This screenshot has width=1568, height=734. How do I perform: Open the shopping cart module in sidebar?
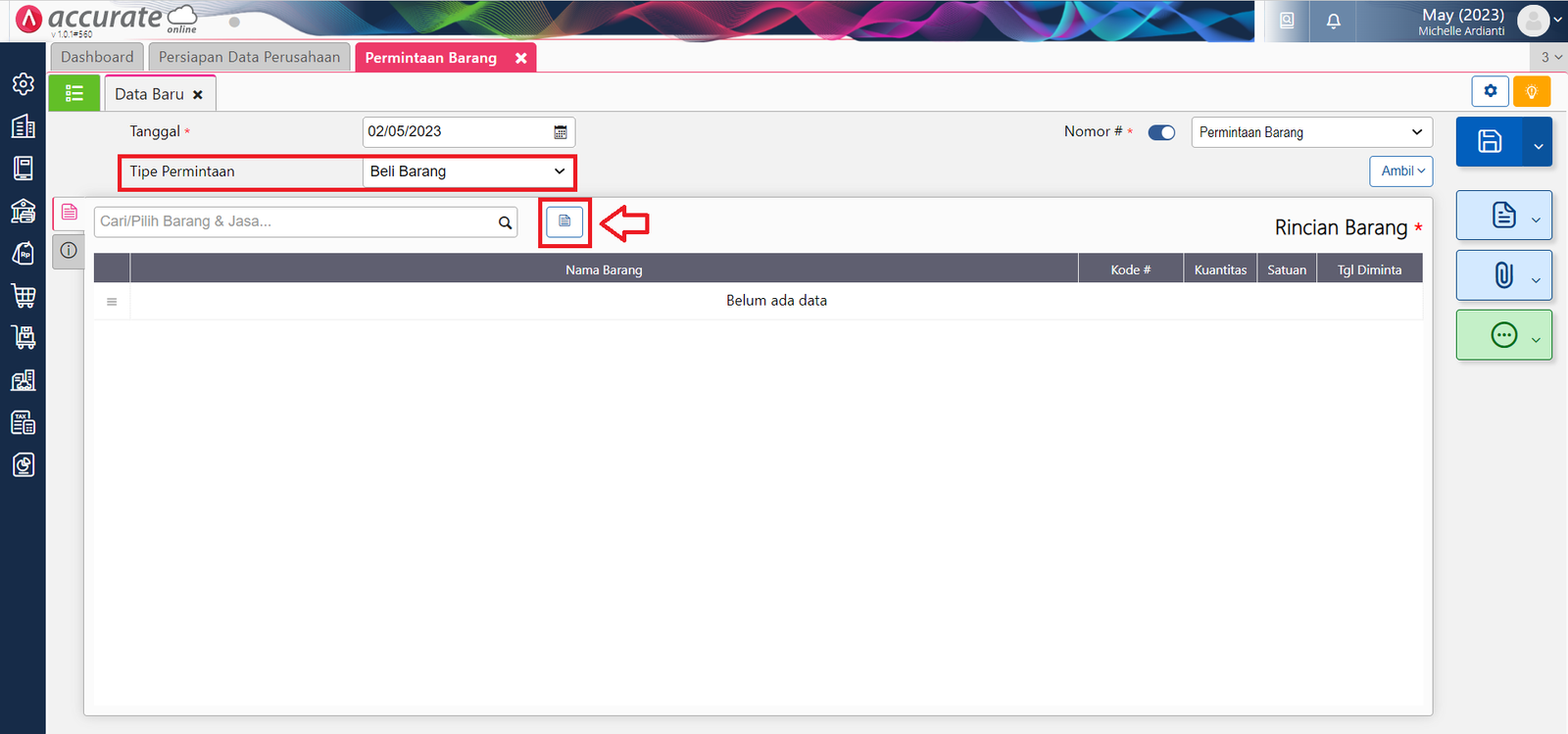[x=24, y=295]
